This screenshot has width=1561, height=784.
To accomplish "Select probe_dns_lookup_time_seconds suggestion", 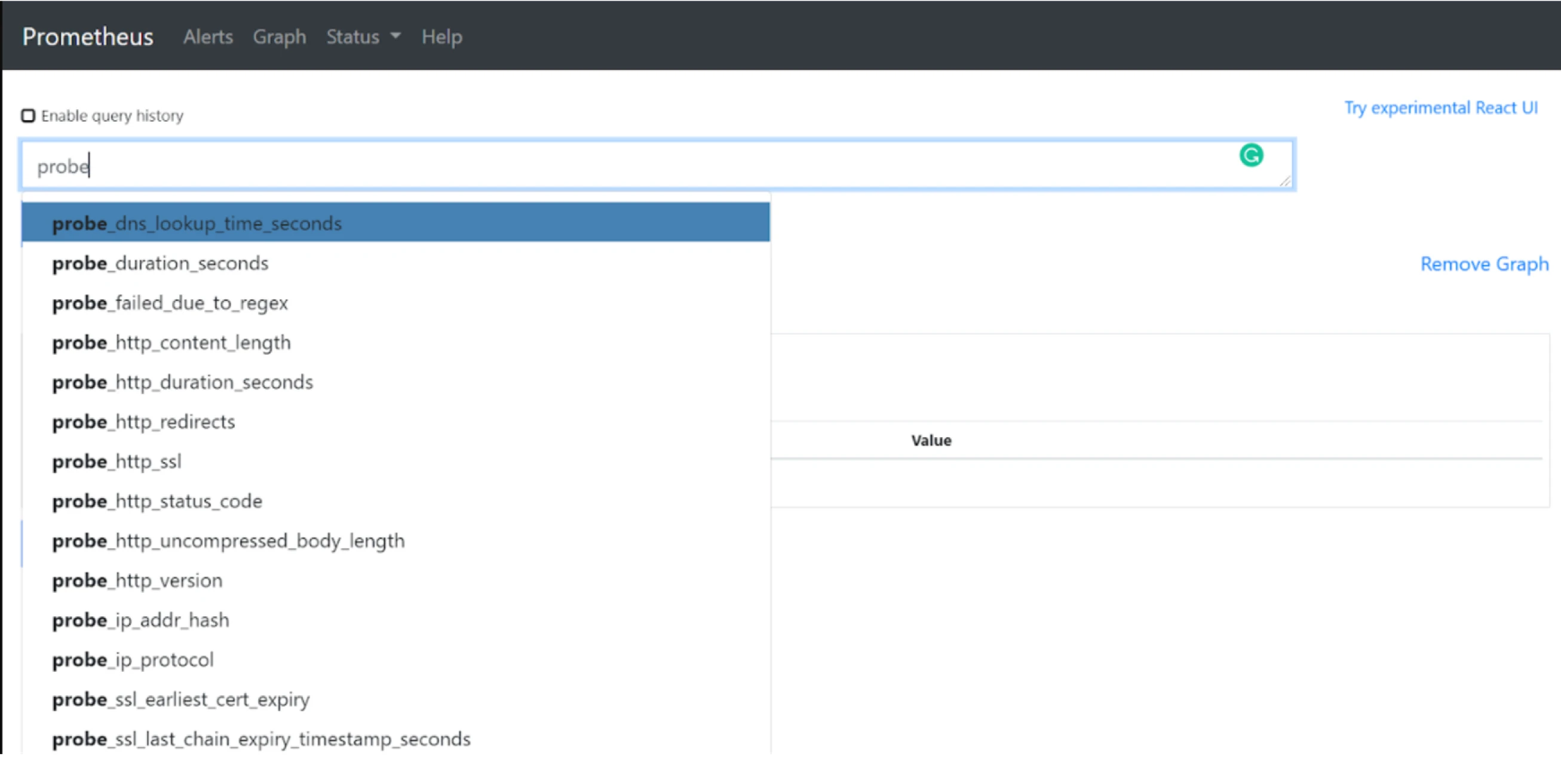I will (395, 222).
